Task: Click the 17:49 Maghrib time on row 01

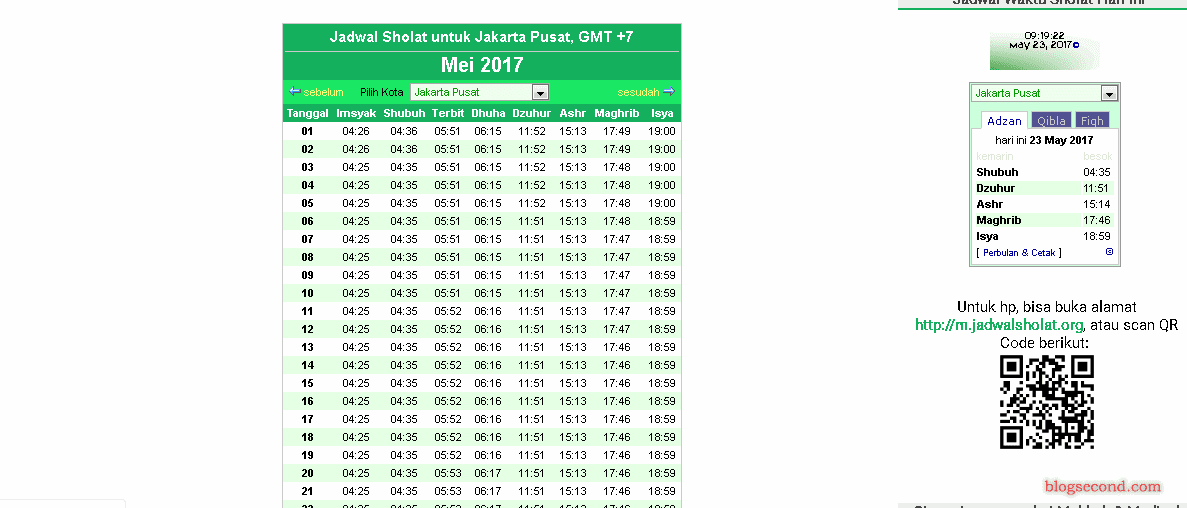Action: pos(617,131)
